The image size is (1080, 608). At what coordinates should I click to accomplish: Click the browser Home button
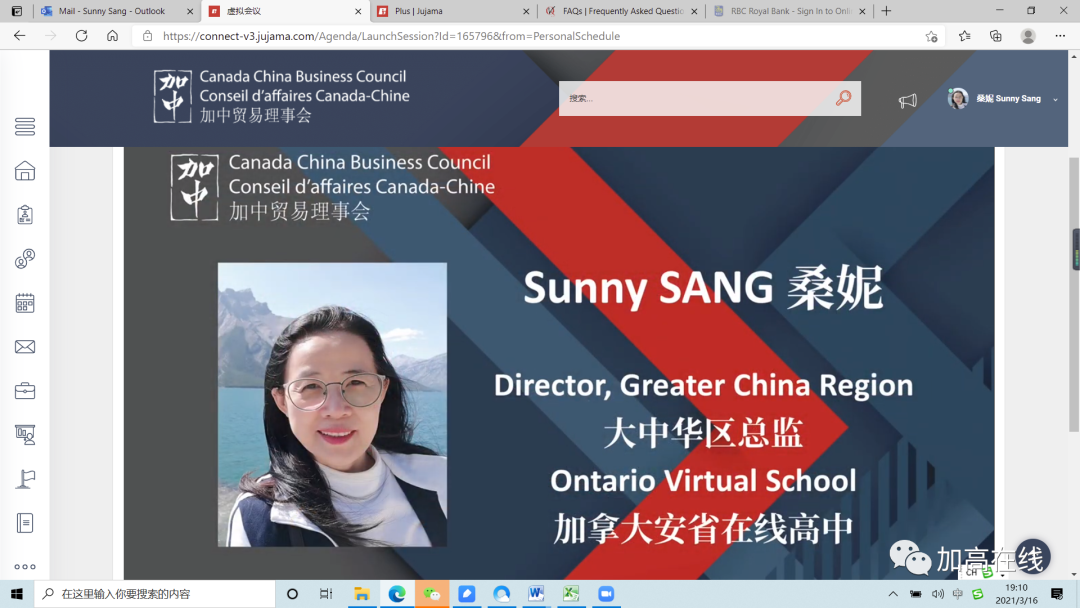coord(112,36)
